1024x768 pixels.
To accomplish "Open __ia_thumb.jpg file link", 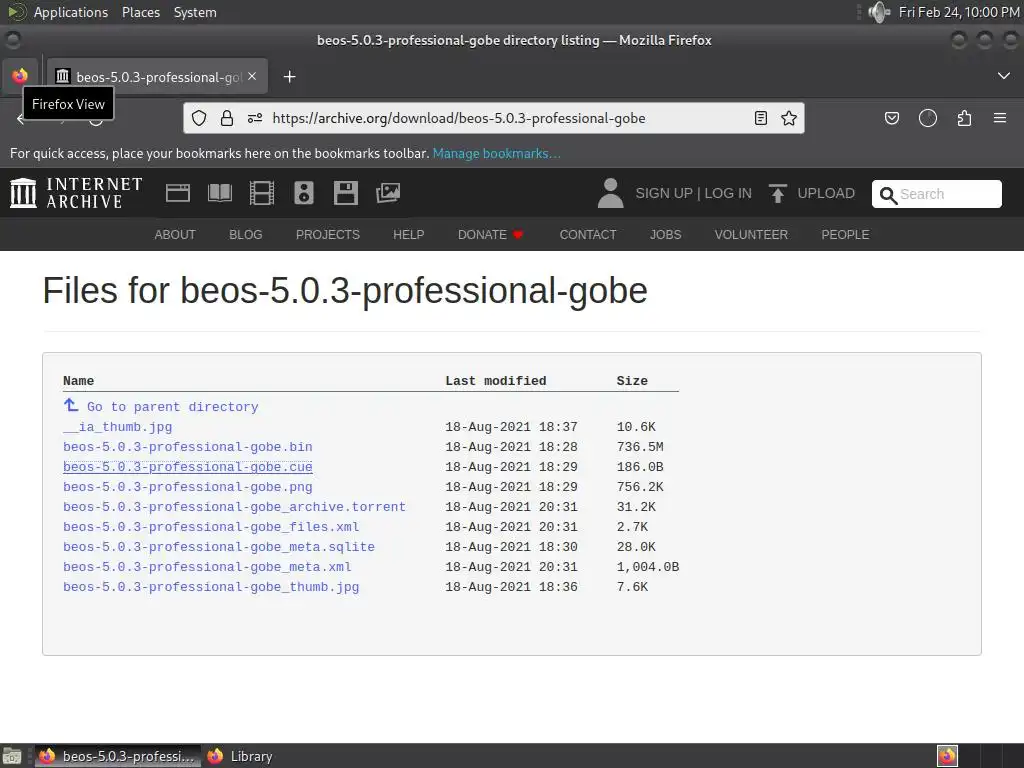I will coord(118,427).
